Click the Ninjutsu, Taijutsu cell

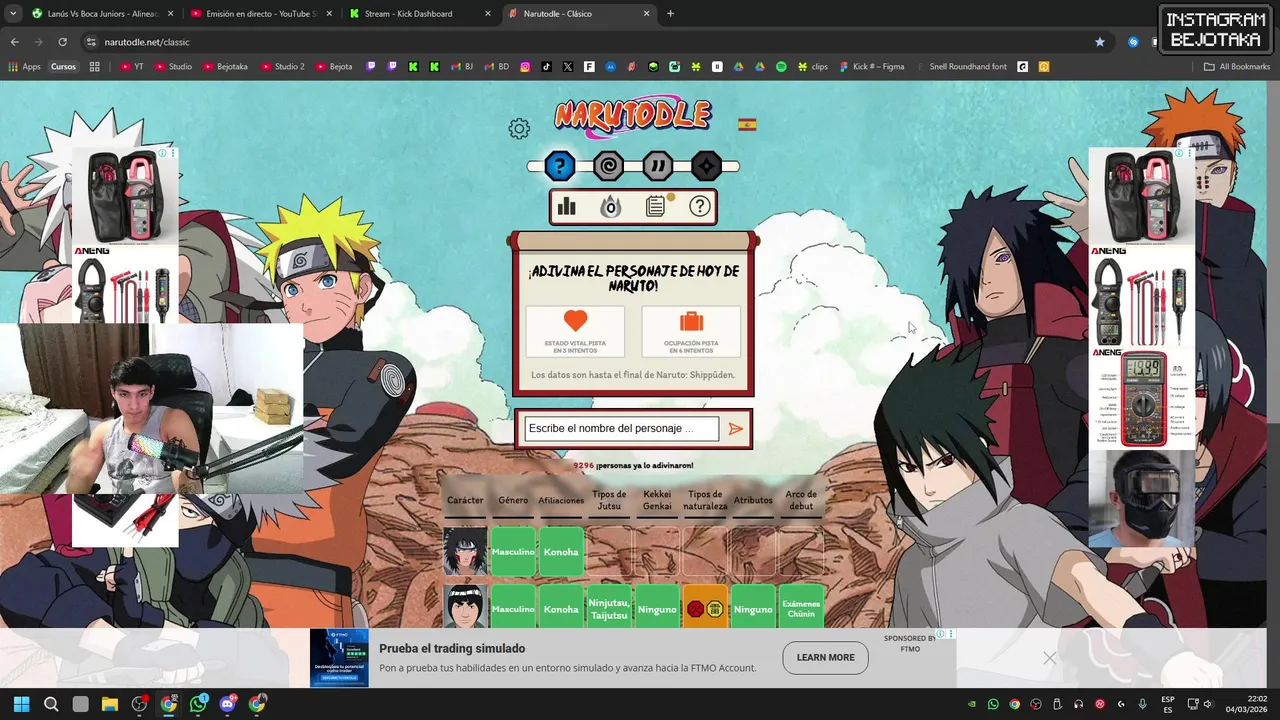[609, 607]
